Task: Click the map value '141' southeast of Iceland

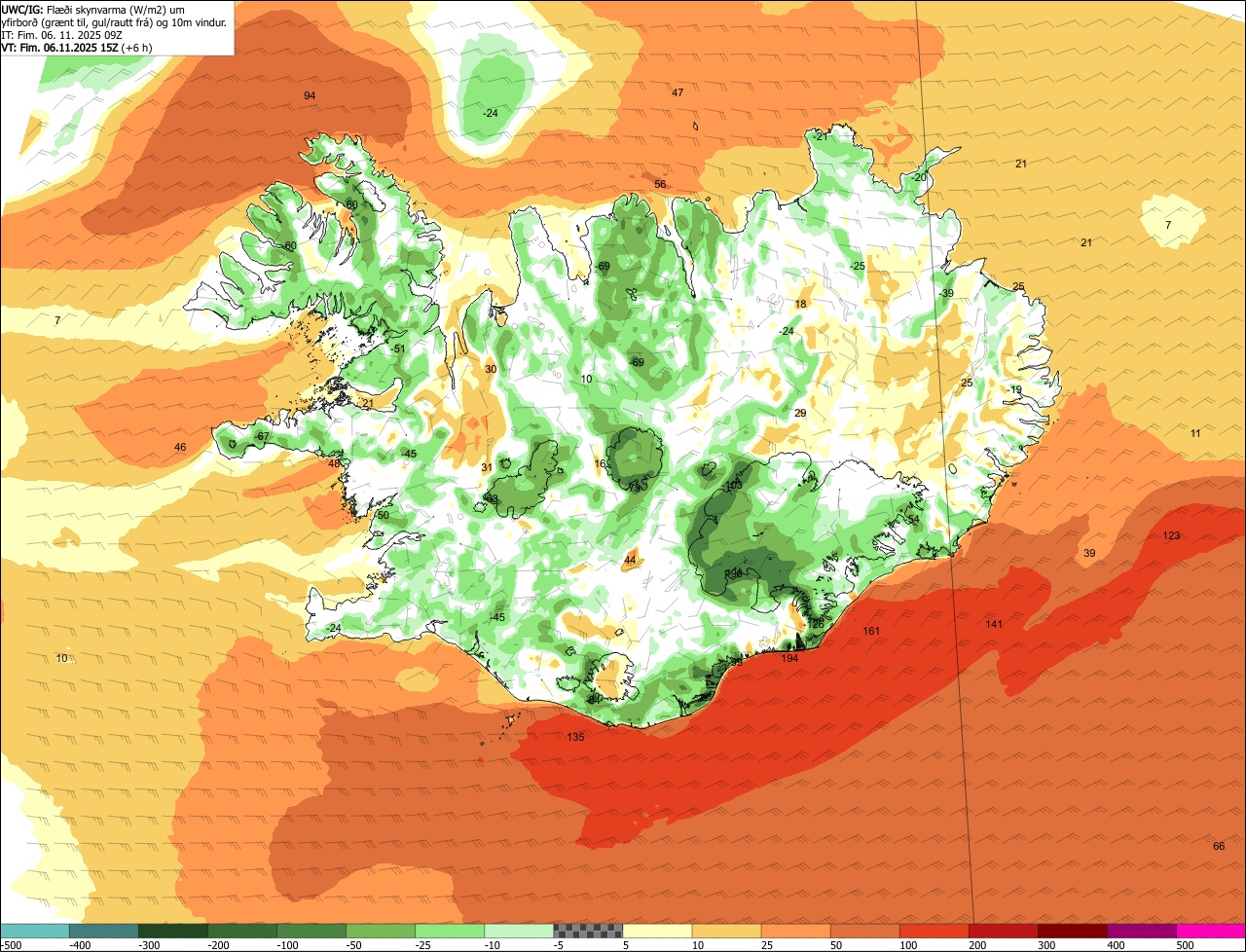Action: (x=994, y=624)
